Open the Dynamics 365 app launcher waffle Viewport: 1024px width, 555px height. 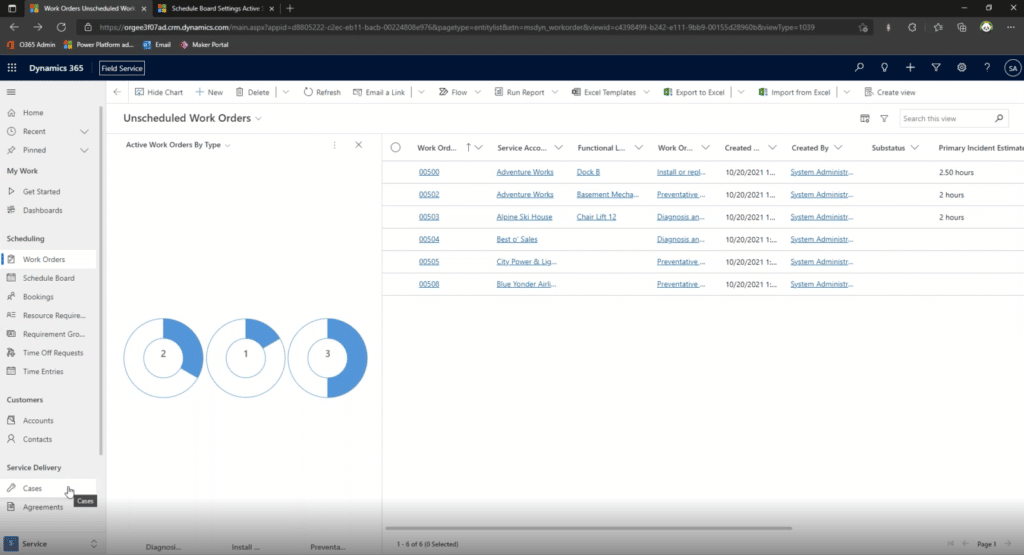pyautogui.click(x=12, y=68)
